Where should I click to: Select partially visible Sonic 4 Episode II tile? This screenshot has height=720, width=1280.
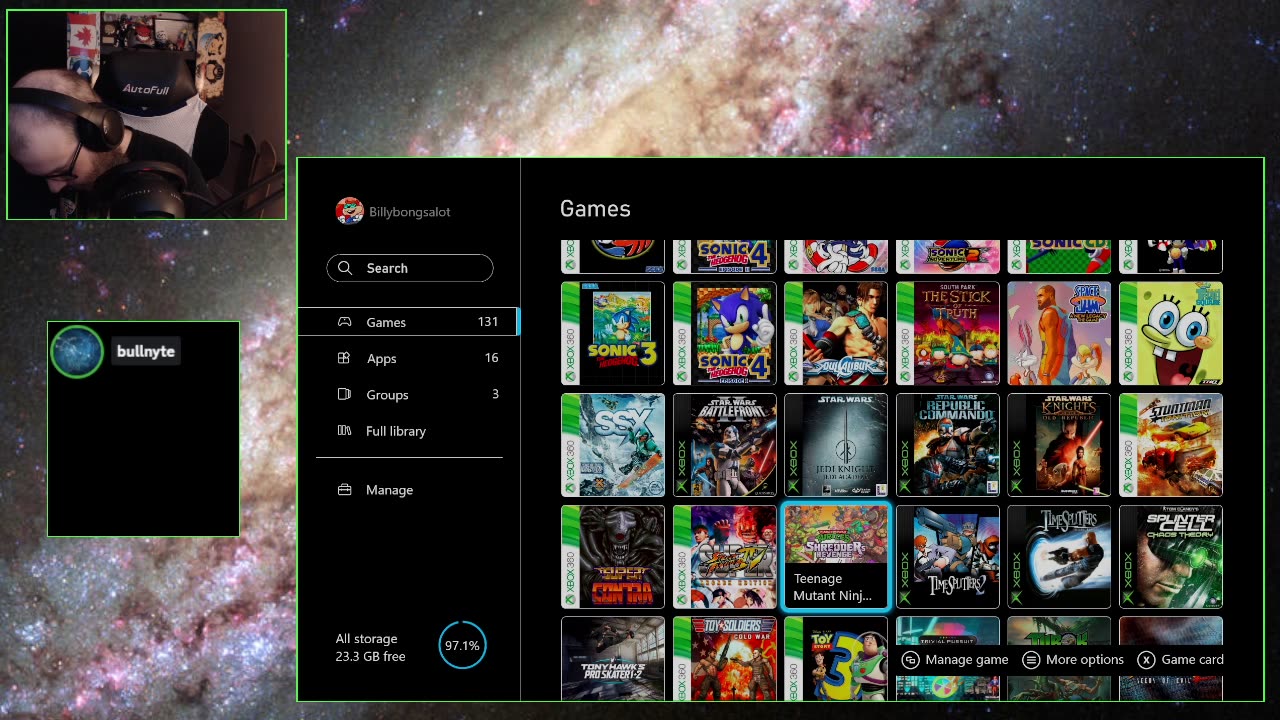click(x=725, y=256)
